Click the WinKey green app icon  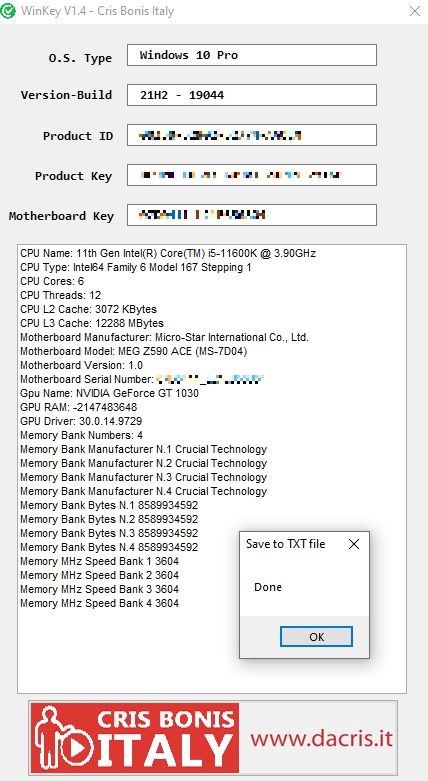pyautogui.click(x=7, y=11)
